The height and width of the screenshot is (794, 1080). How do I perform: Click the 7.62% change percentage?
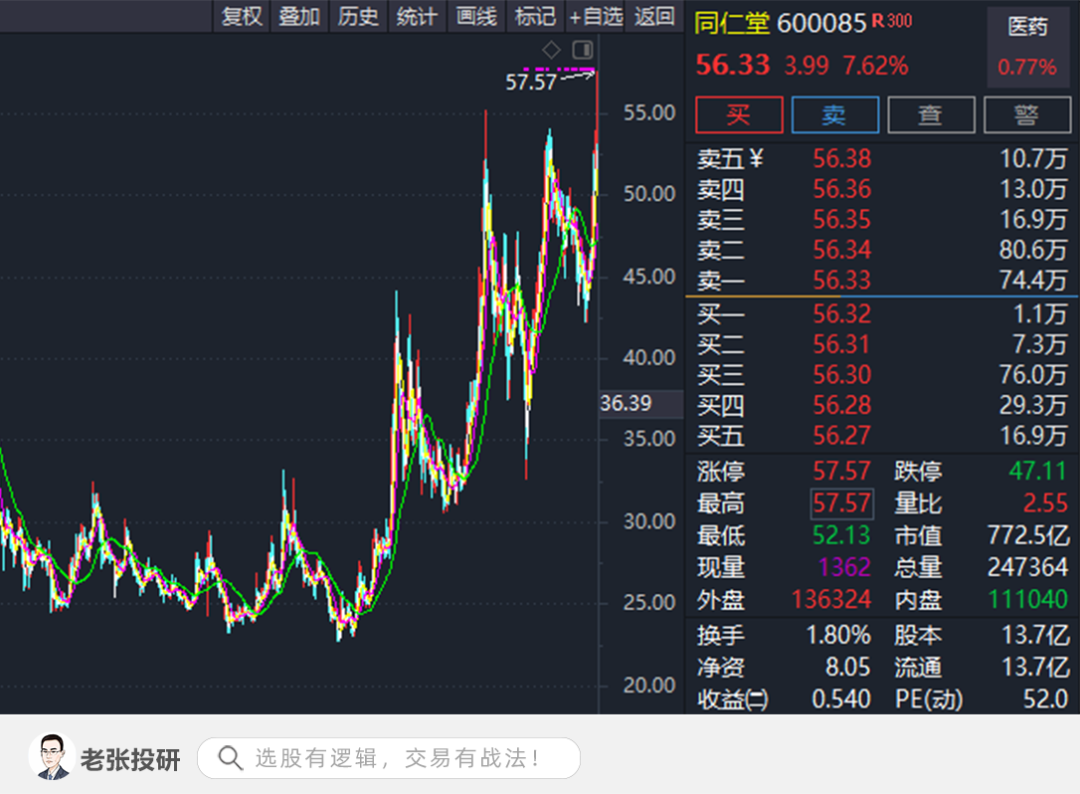(875, 66)
